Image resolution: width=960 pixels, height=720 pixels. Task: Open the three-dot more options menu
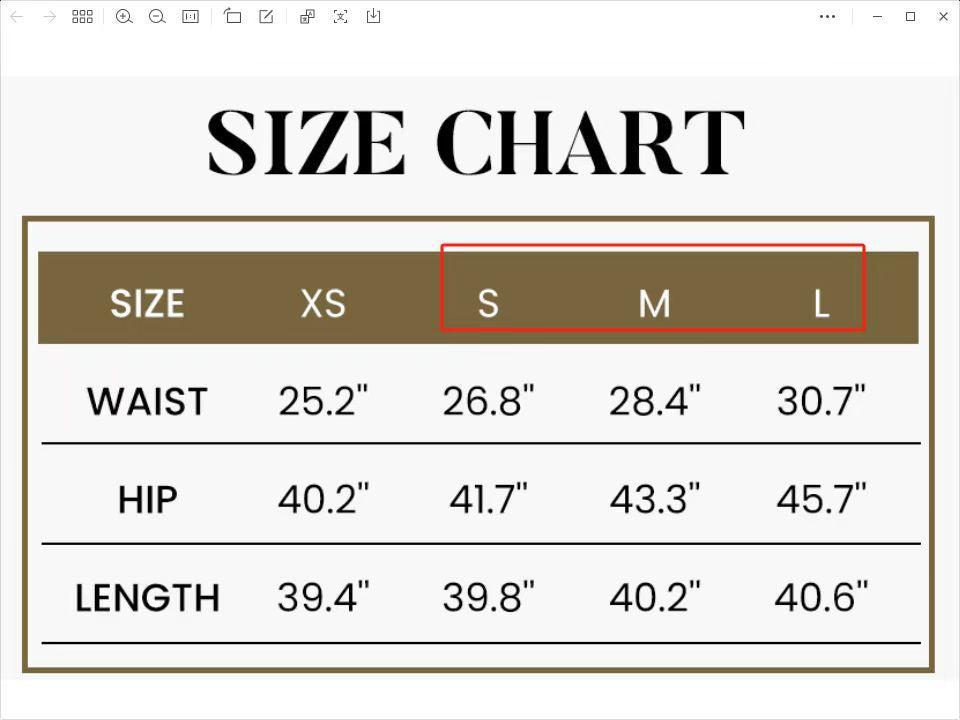coord(827,17)
